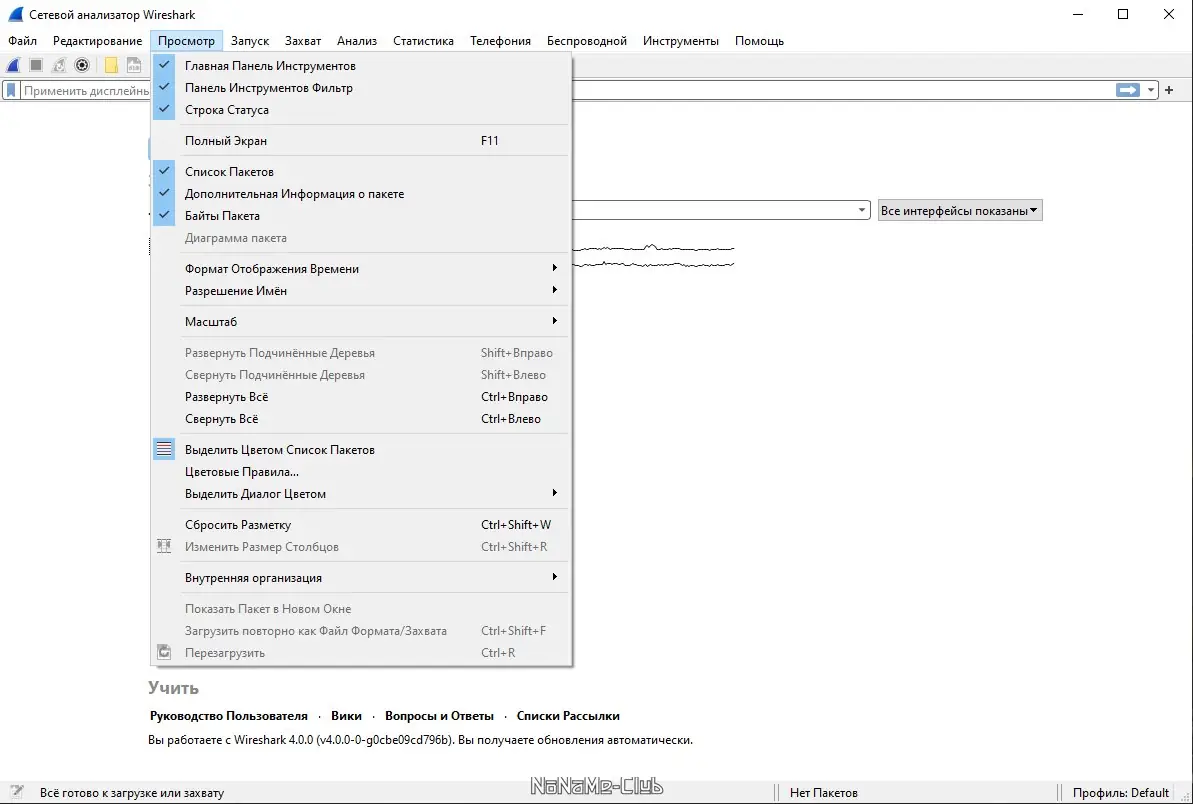The image size is (1193, 804).
Task: Toggle Байты Пакета pane
Action: [360, 216]
